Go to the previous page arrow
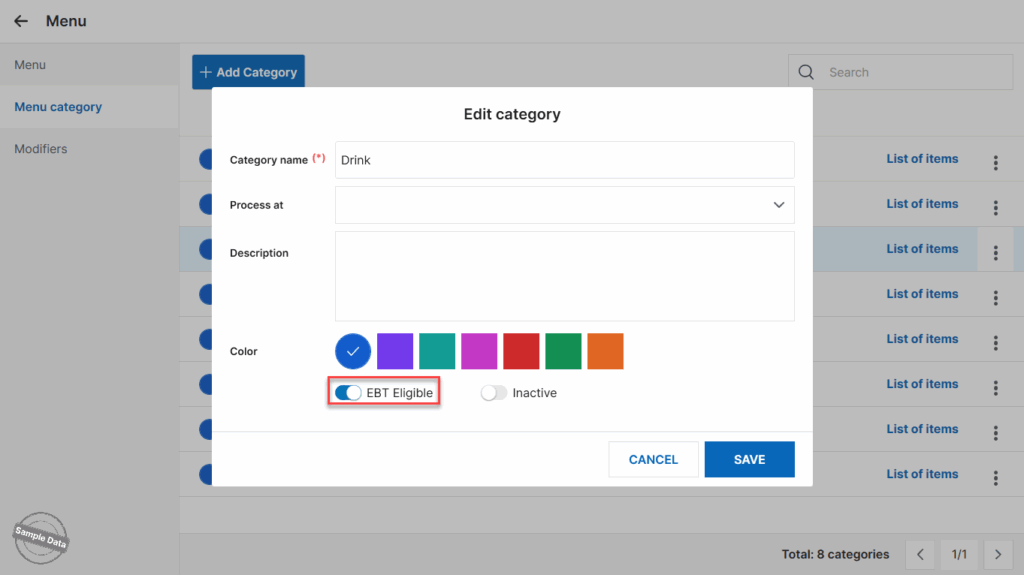 (921, 554)
